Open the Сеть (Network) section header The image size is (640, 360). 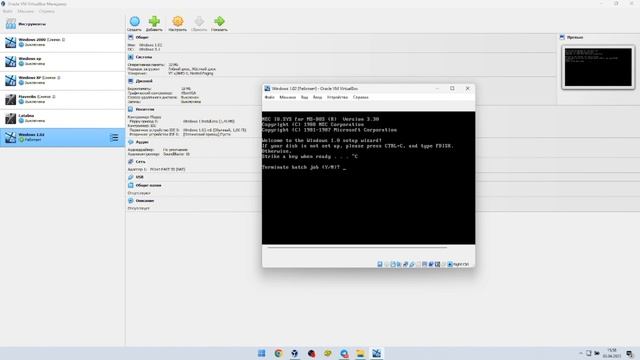[x=140, y=162]
